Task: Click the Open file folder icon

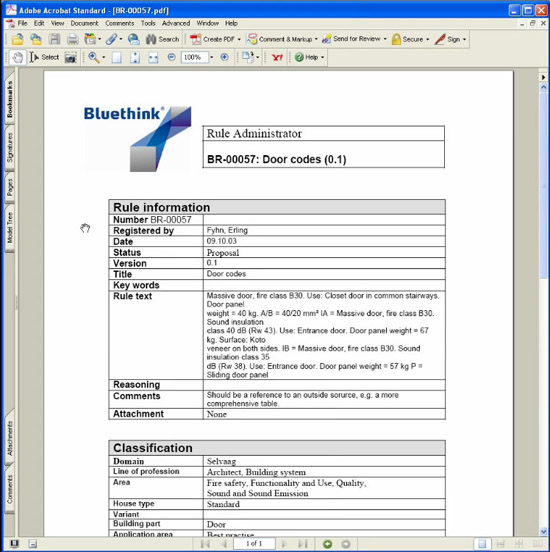Action: [18, 39]
